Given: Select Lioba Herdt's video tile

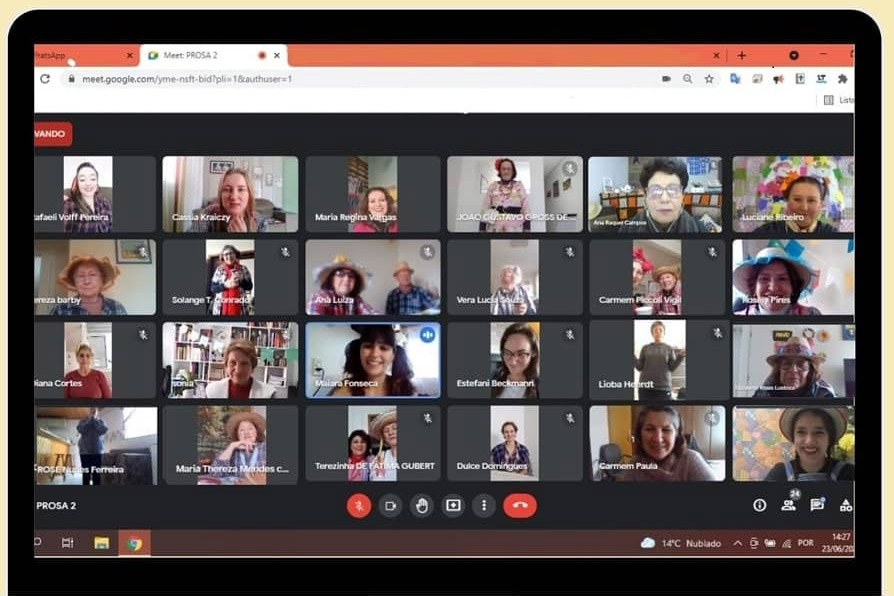Looking at the screenshot, I should coord(660,359).
